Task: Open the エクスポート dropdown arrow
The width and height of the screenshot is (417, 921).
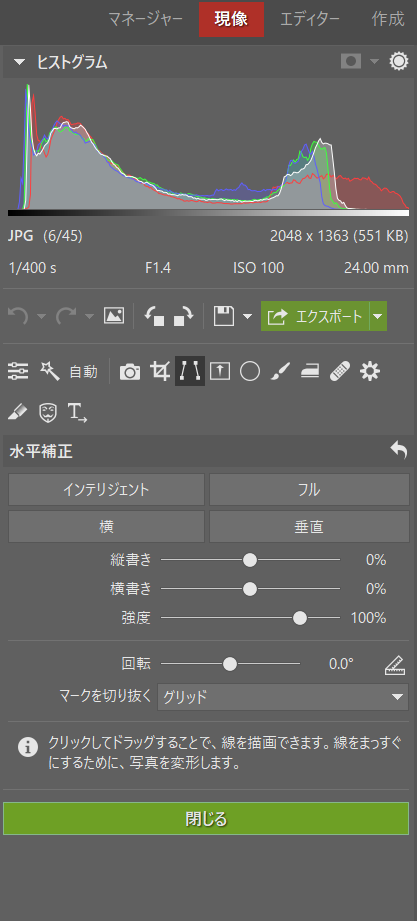Action: [378, 317]
